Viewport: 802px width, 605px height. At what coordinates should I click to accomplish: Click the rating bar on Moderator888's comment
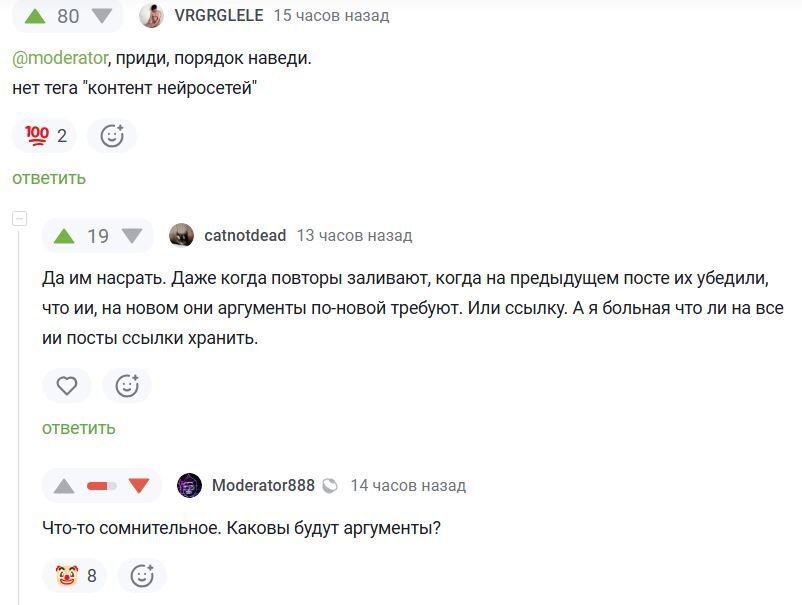[x=102, y=486]
